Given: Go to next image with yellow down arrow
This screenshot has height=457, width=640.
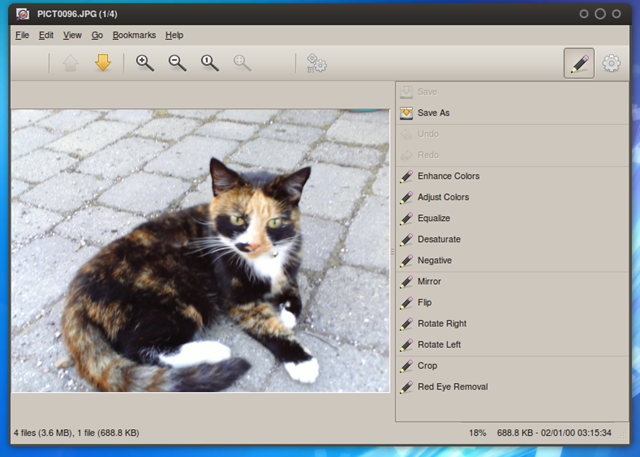Looking at the screenshot, I should [103, 63].
